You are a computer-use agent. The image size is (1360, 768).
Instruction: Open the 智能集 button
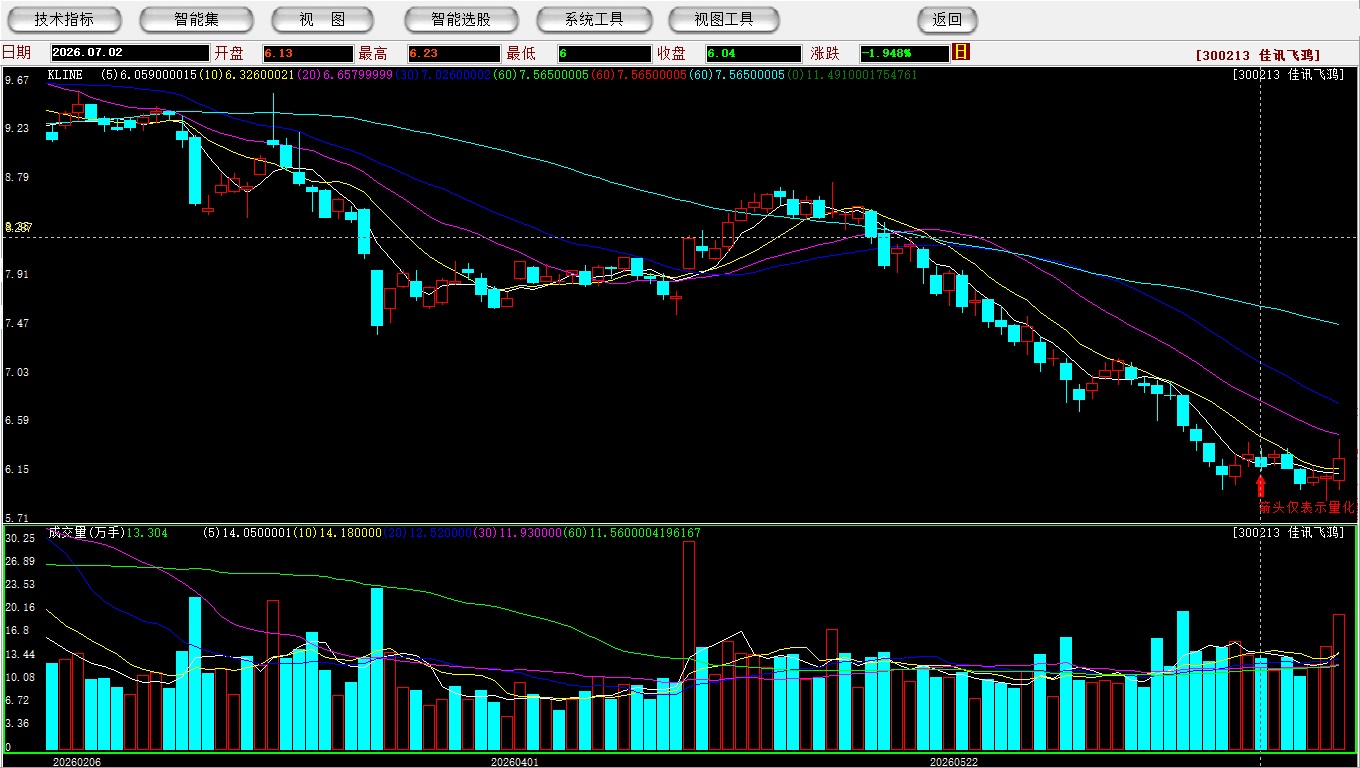tap(197, 19)
